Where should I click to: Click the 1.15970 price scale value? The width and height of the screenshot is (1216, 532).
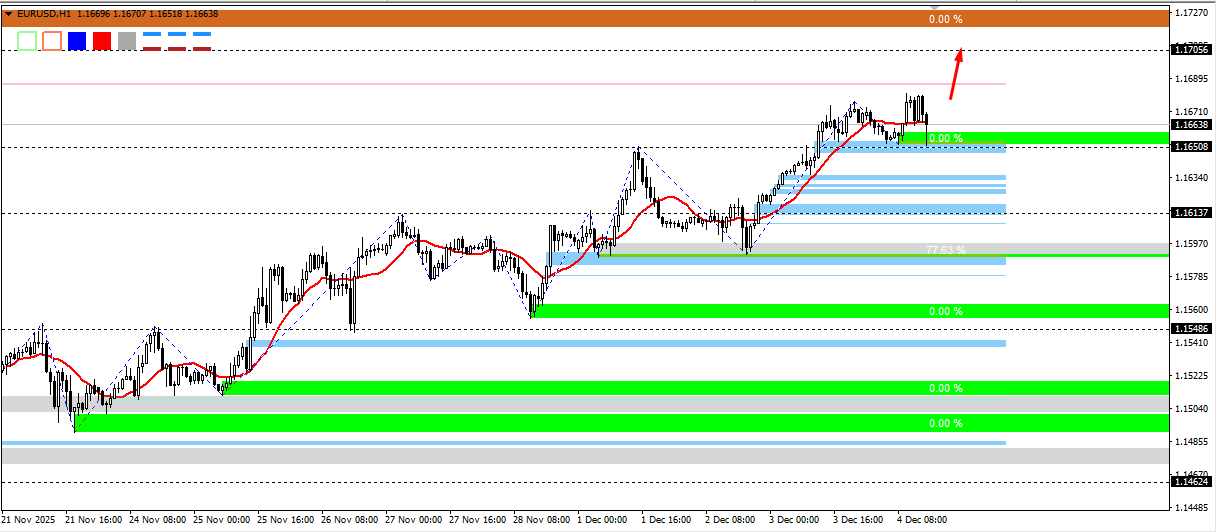click(x=1193, y=244)
